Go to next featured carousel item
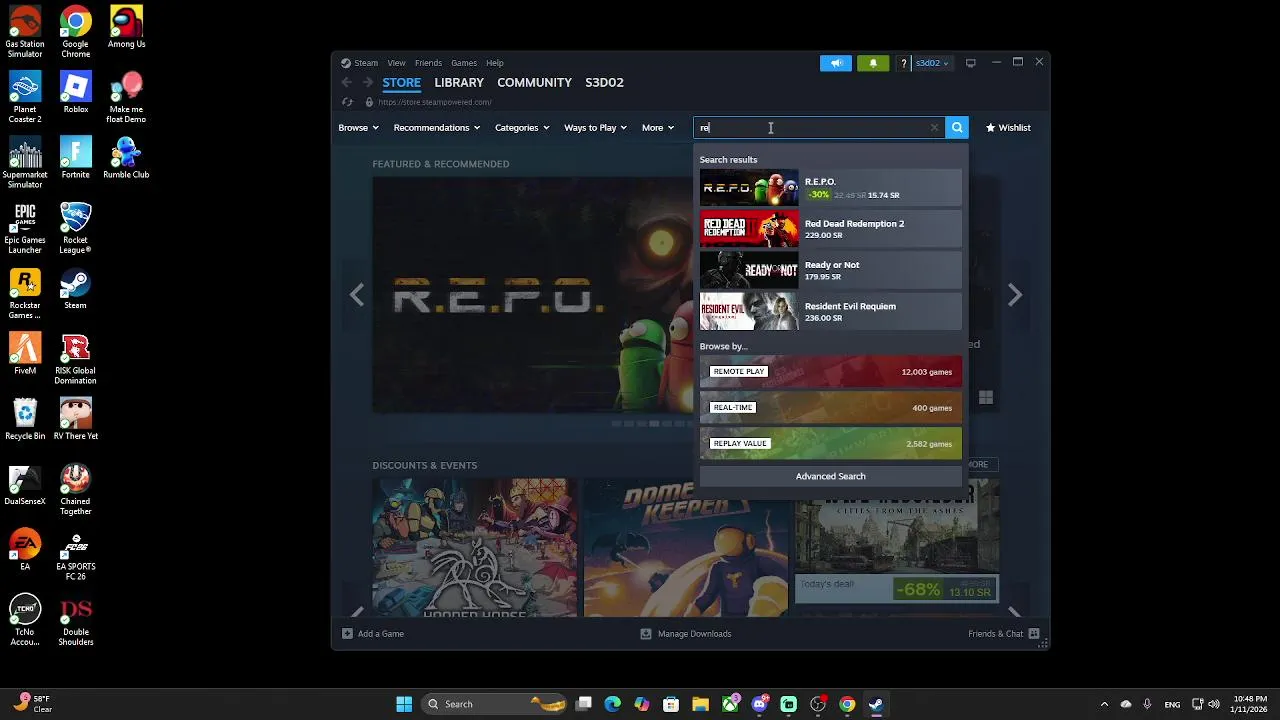The width and height of the screenshot is (1280, 720). tap(1015, 295)
